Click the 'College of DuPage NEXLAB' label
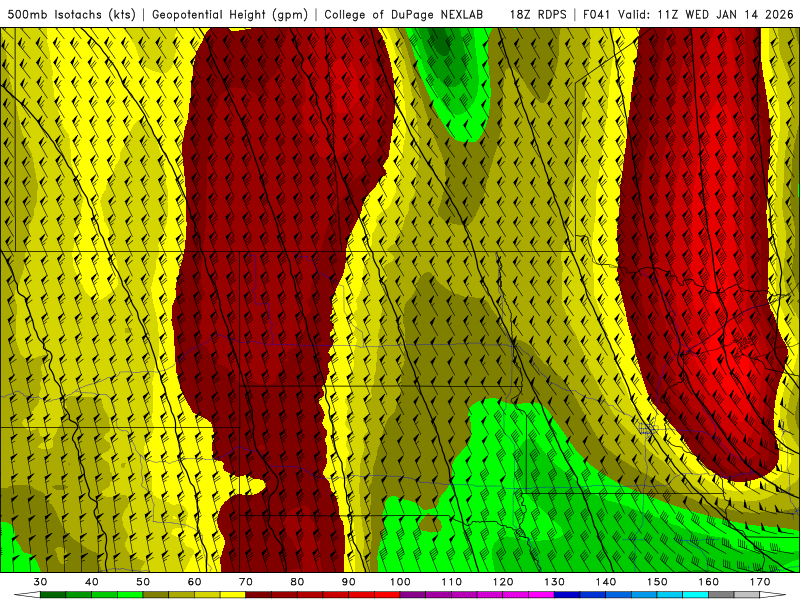Image resolution: width=800 pixels, height=600 pixels. click(404, 14)
